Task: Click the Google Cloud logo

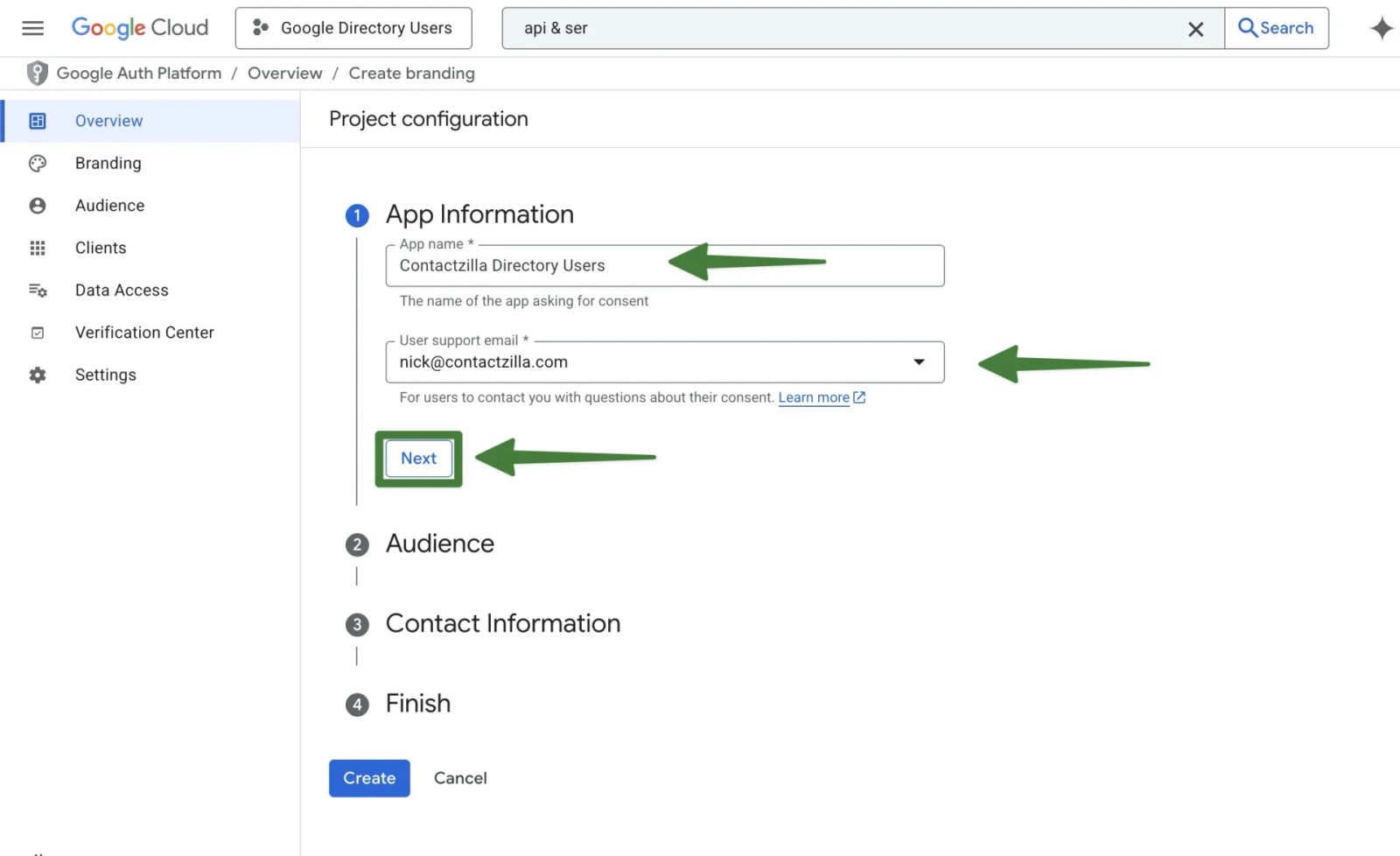Action: (x=140, y=28)
